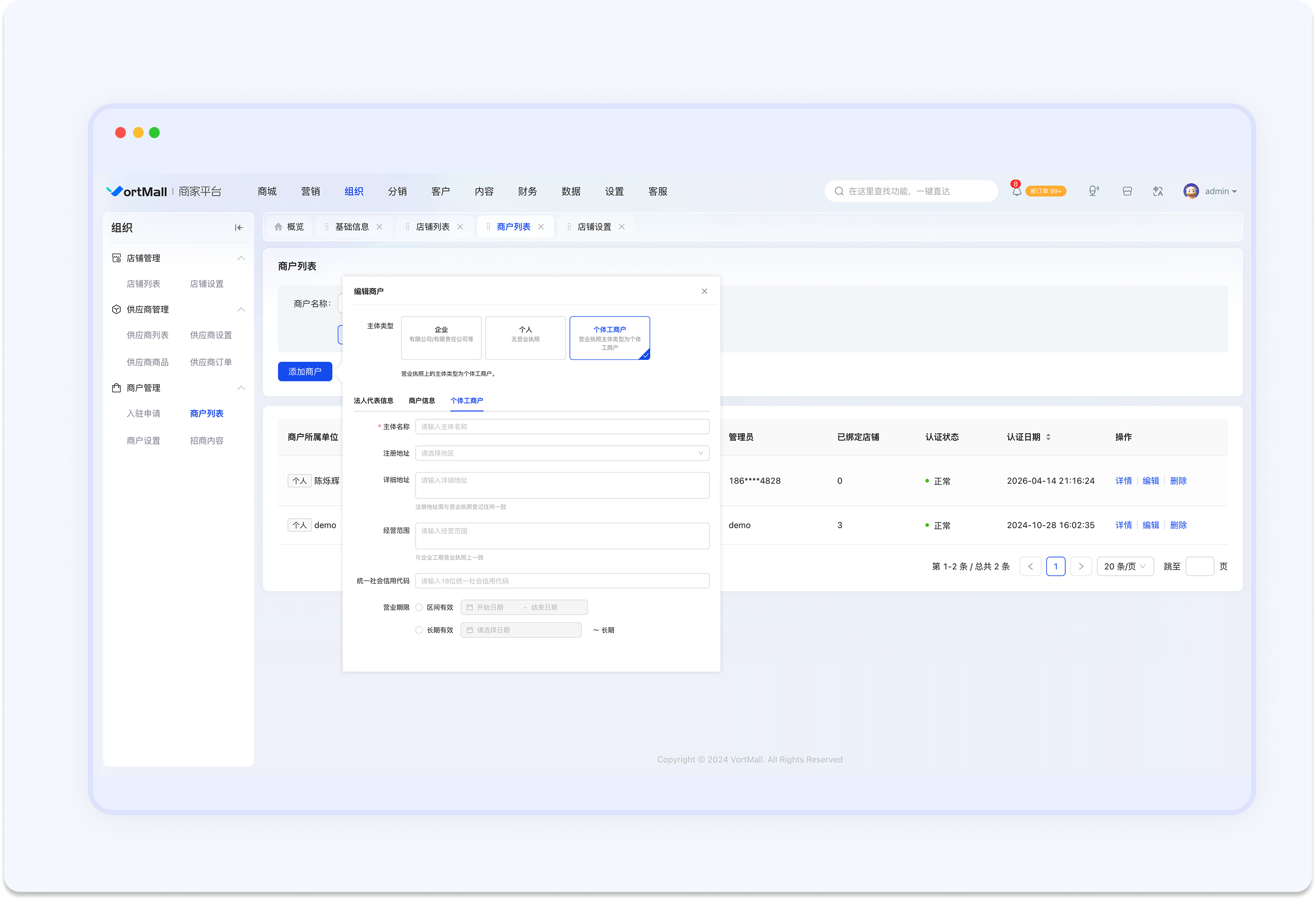Close the 编辑商户 dialog
Screen dimensions: 1316x900
705,291
